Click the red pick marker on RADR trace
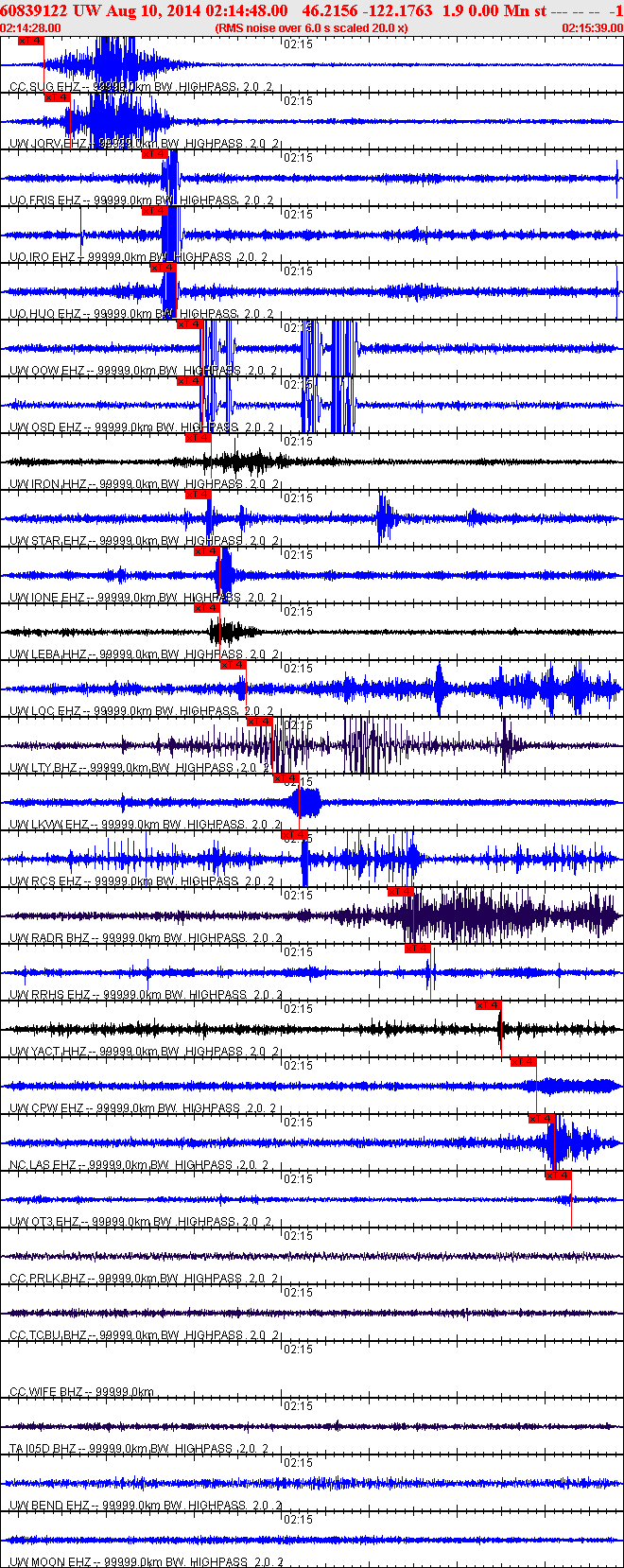This screenshot has height=1568, width=624. pos(401,892)
